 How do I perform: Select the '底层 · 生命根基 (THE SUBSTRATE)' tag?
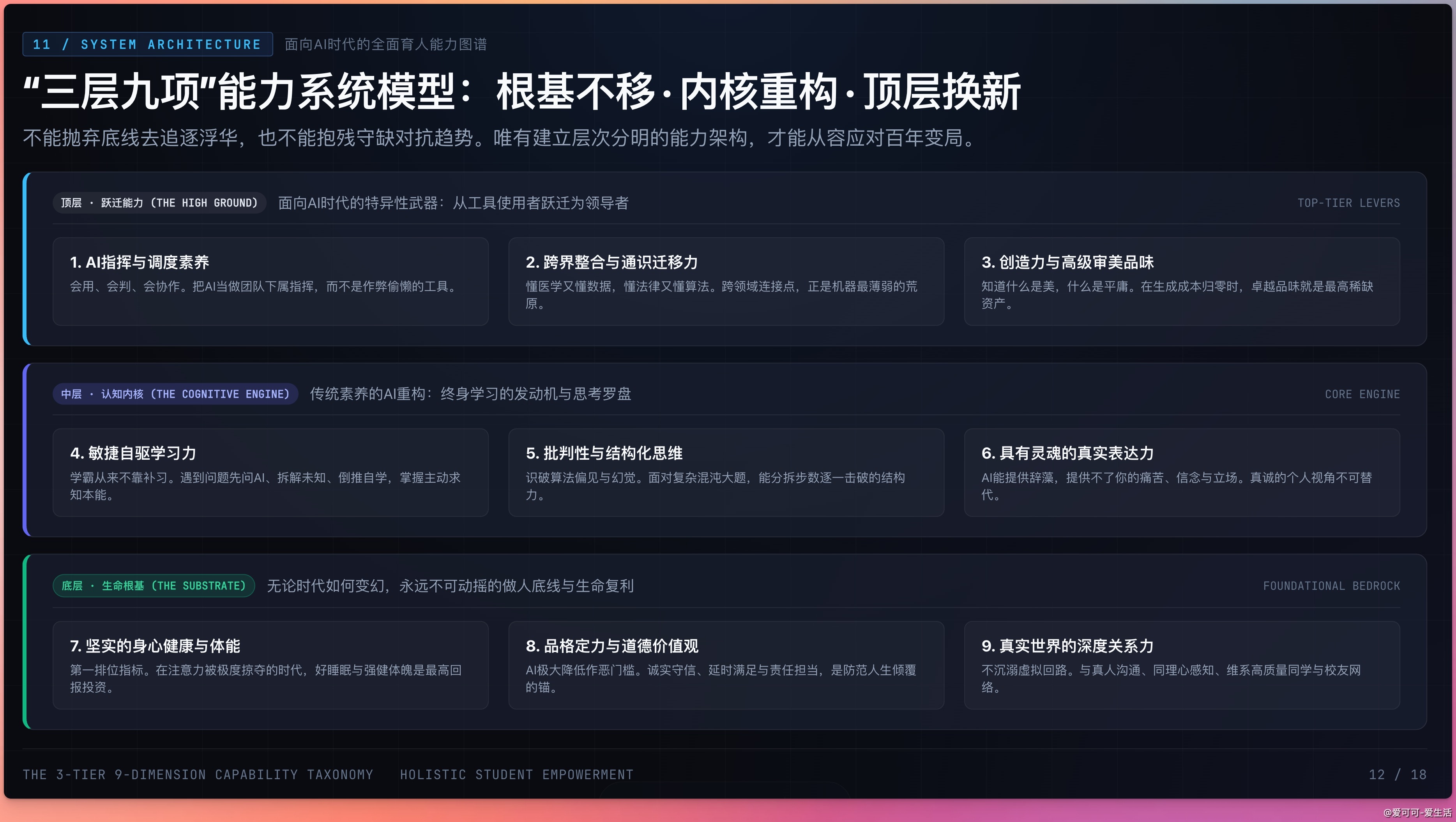click(154, 586)
